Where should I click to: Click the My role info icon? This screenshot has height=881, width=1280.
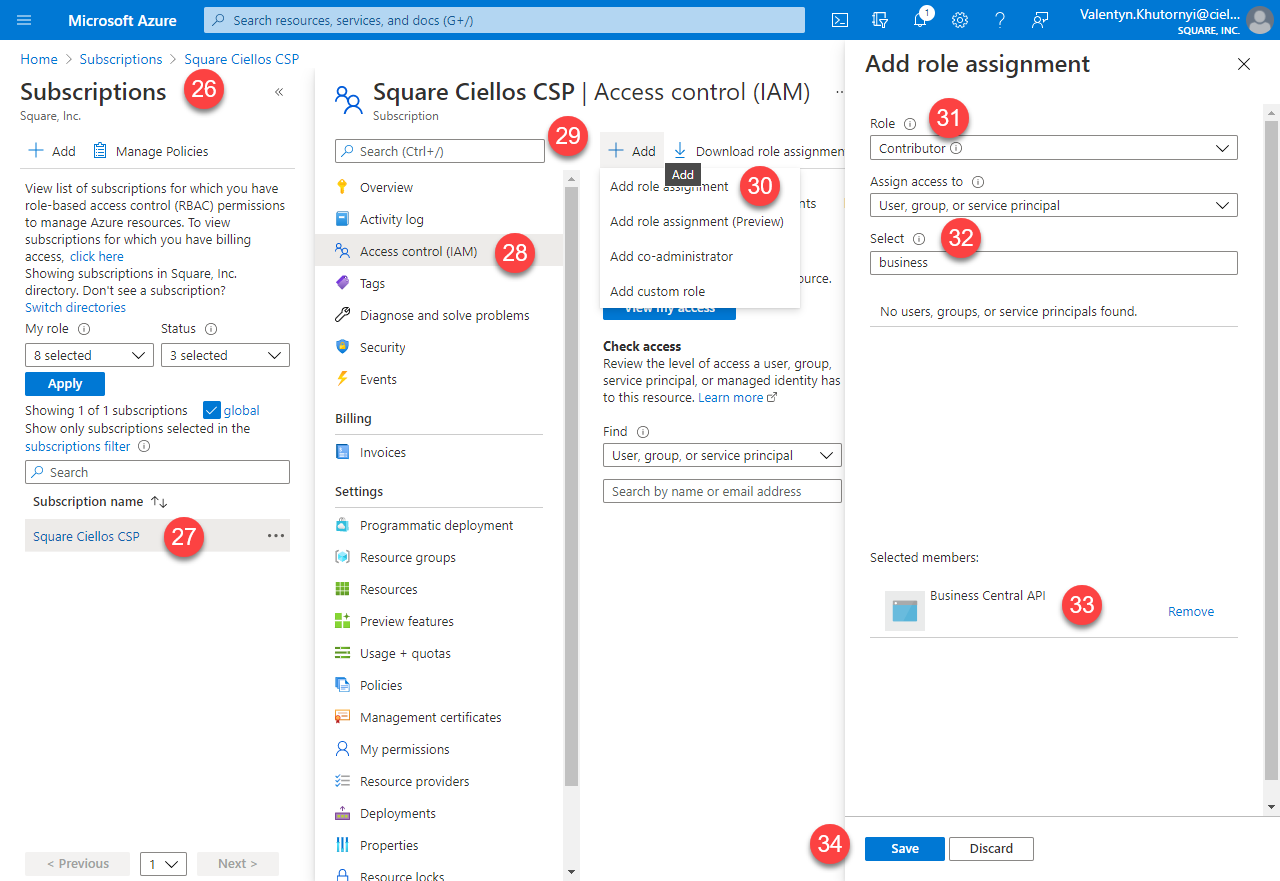[84, 329]
